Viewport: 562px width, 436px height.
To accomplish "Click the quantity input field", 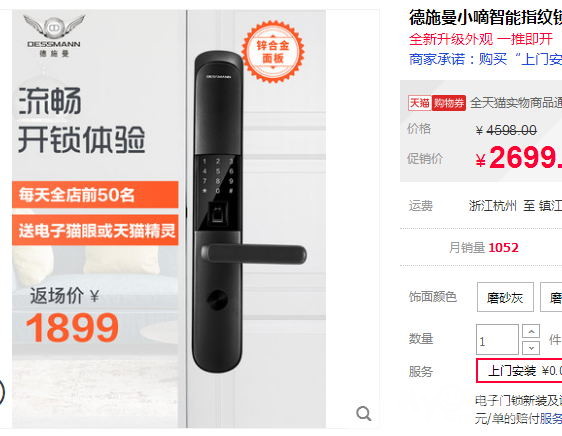I will [x=497, y=340].
